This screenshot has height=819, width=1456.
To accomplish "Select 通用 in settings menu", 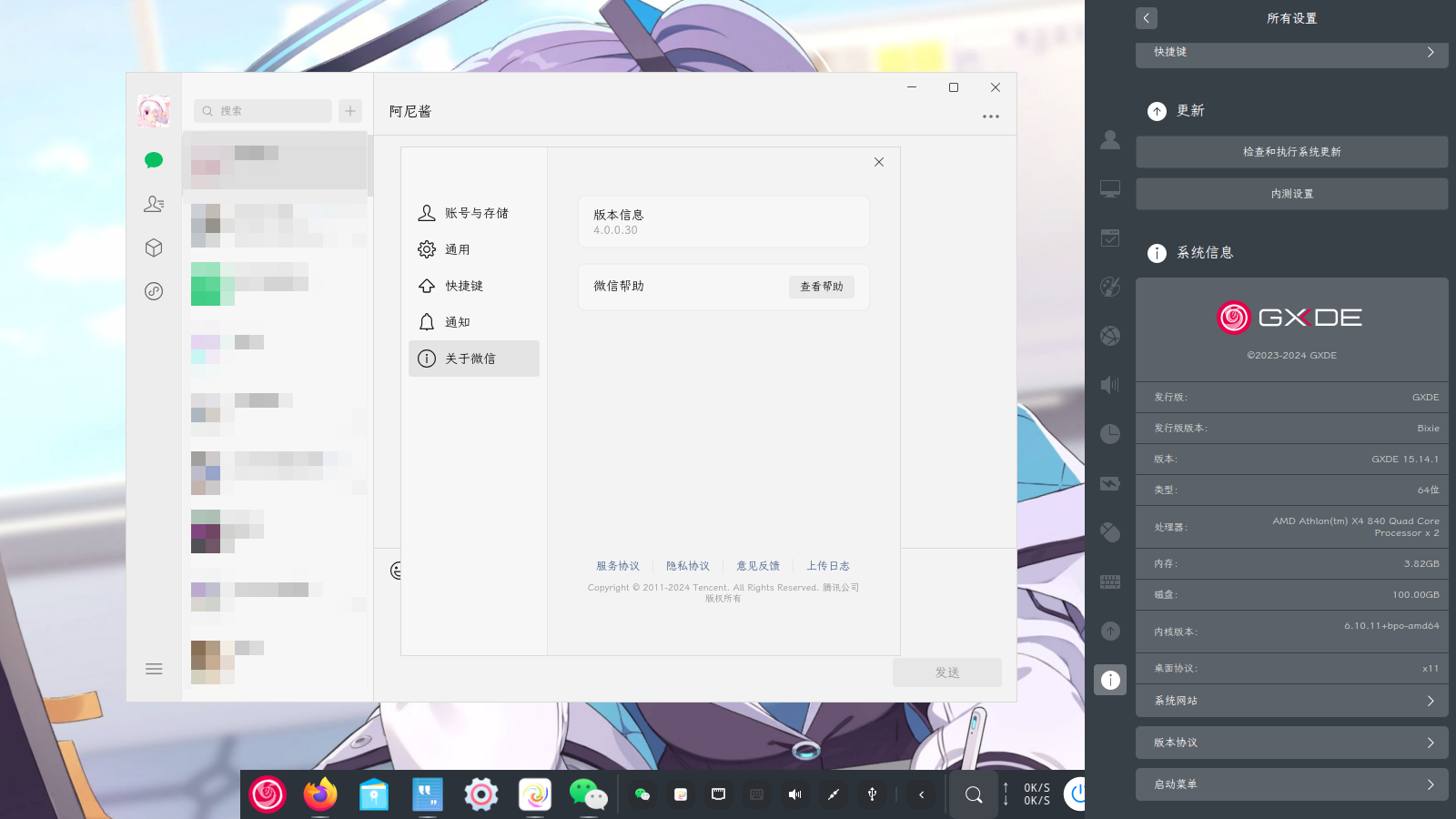I will (474, 249).
